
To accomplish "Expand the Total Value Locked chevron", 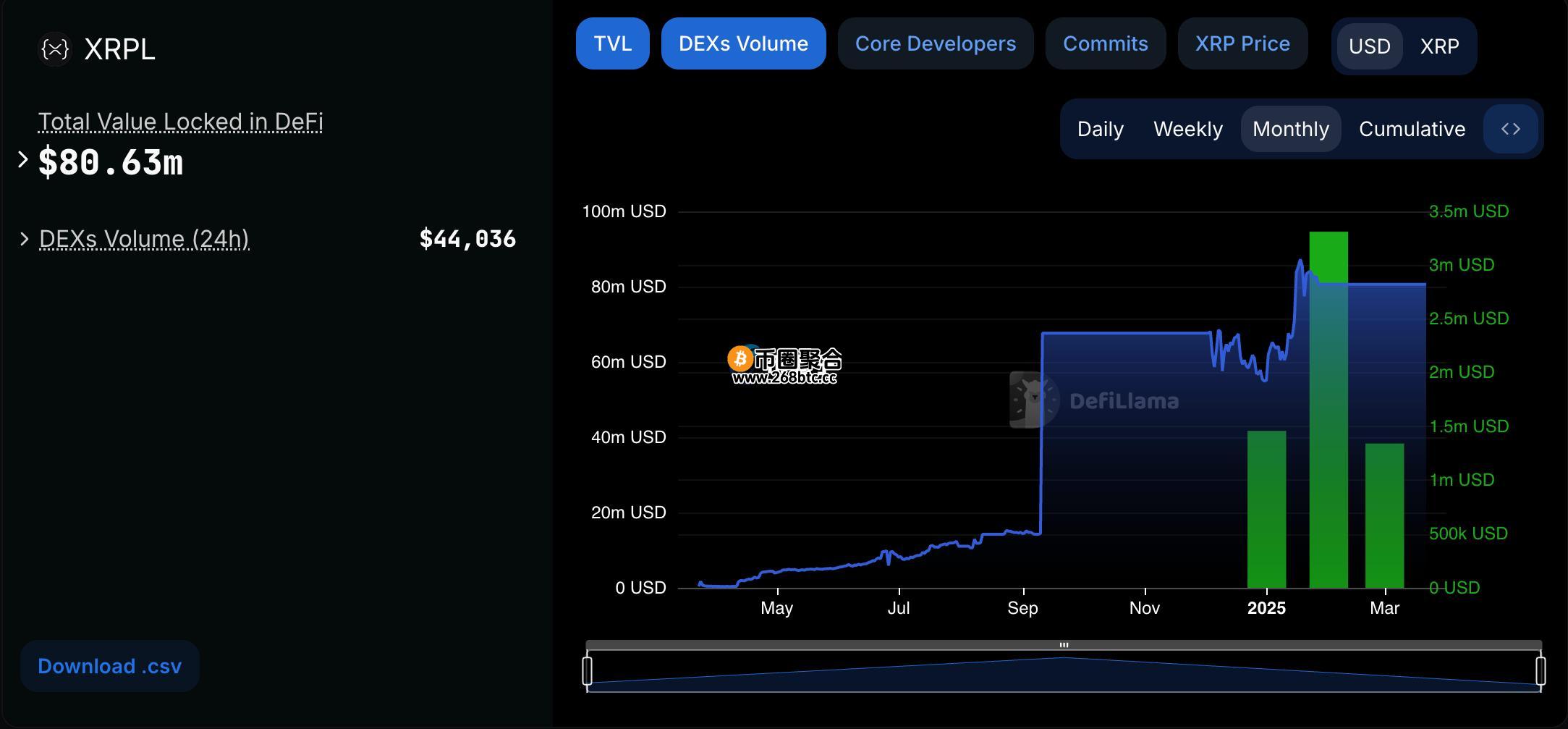I will tap(22, 159).
